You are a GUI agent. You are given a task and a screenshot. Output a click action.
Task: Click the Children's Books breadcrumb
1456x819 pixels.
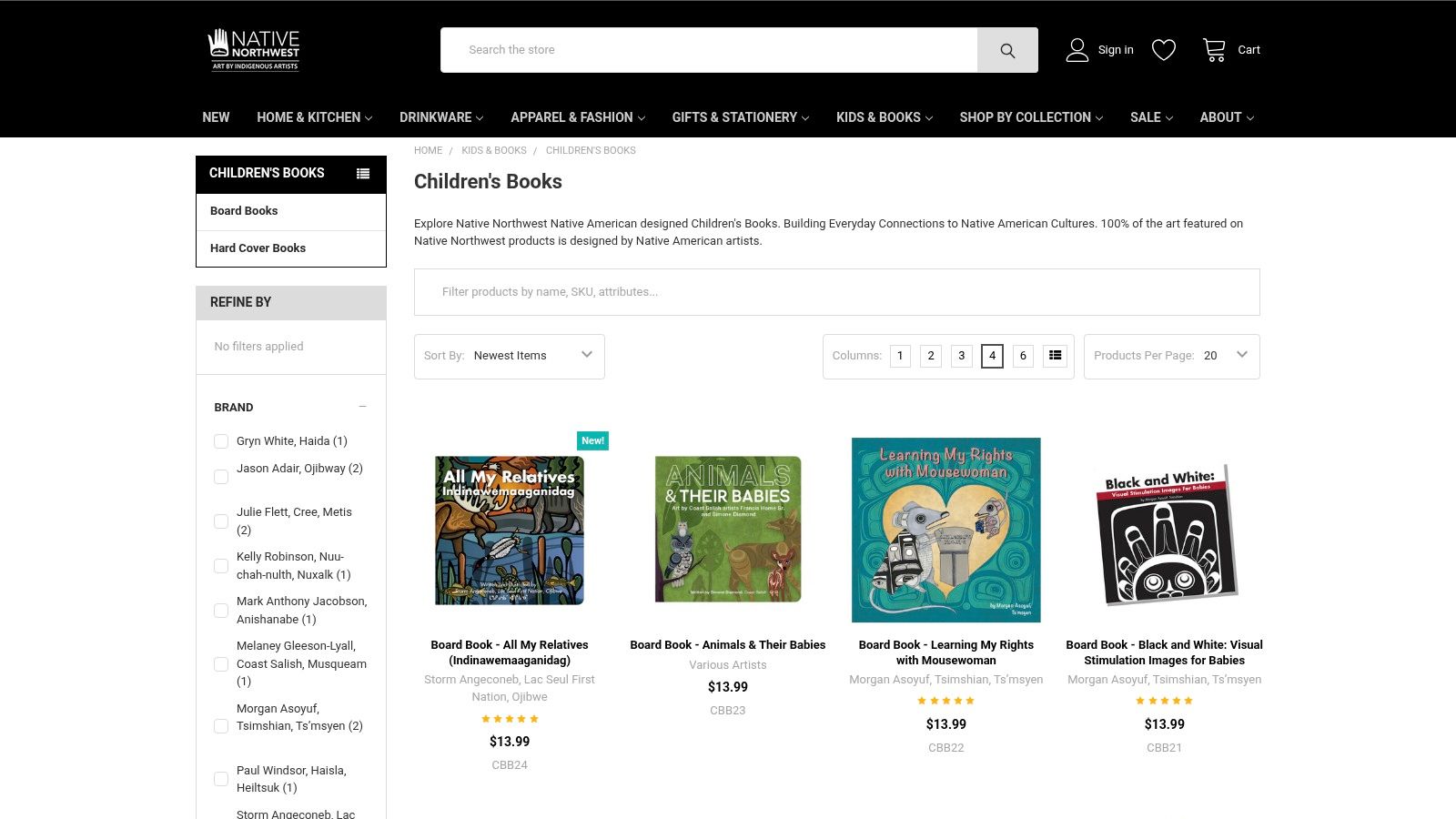coord(591,151)
